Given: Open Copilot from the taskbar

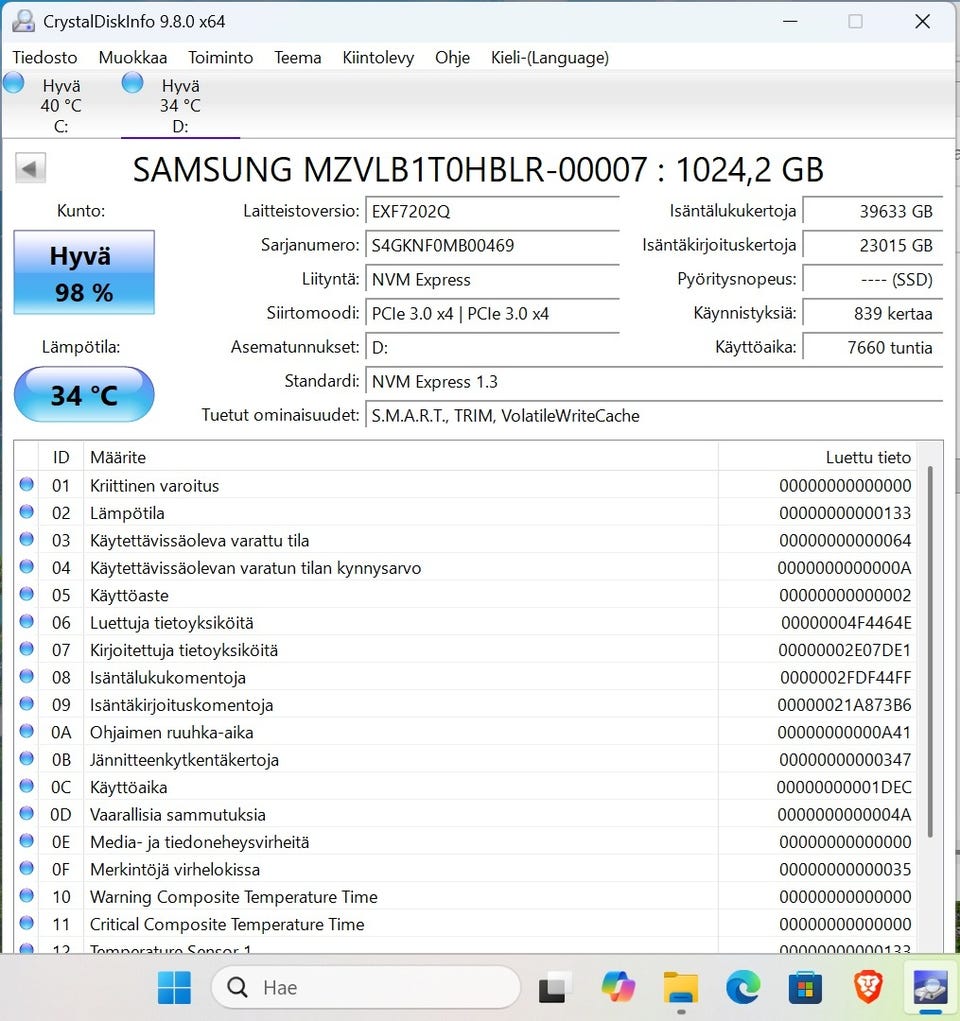Looking at the screenshot, I should coord(618,987).
